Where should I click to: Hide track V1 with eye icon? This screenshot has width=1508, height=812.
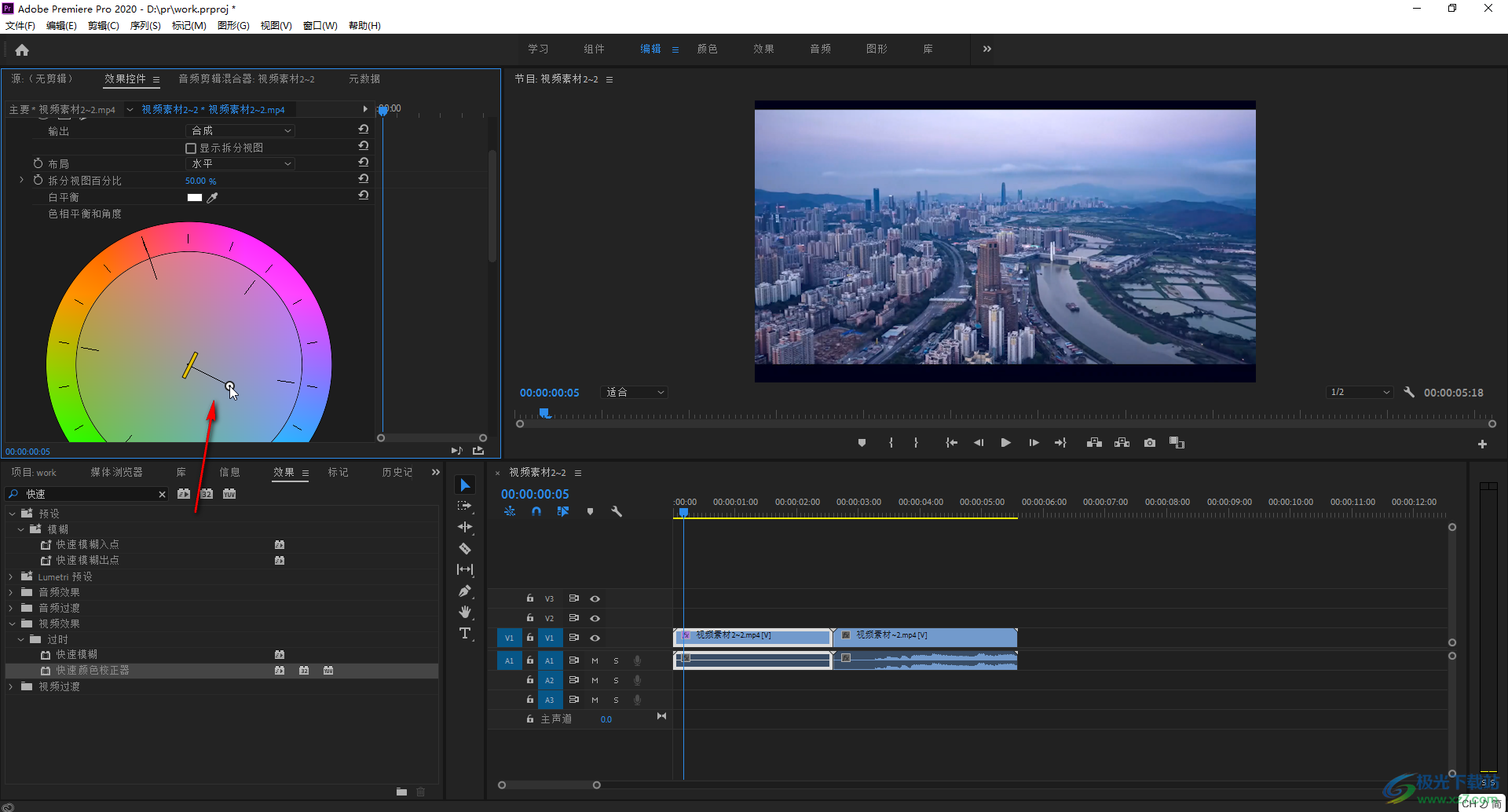[595, 638]
